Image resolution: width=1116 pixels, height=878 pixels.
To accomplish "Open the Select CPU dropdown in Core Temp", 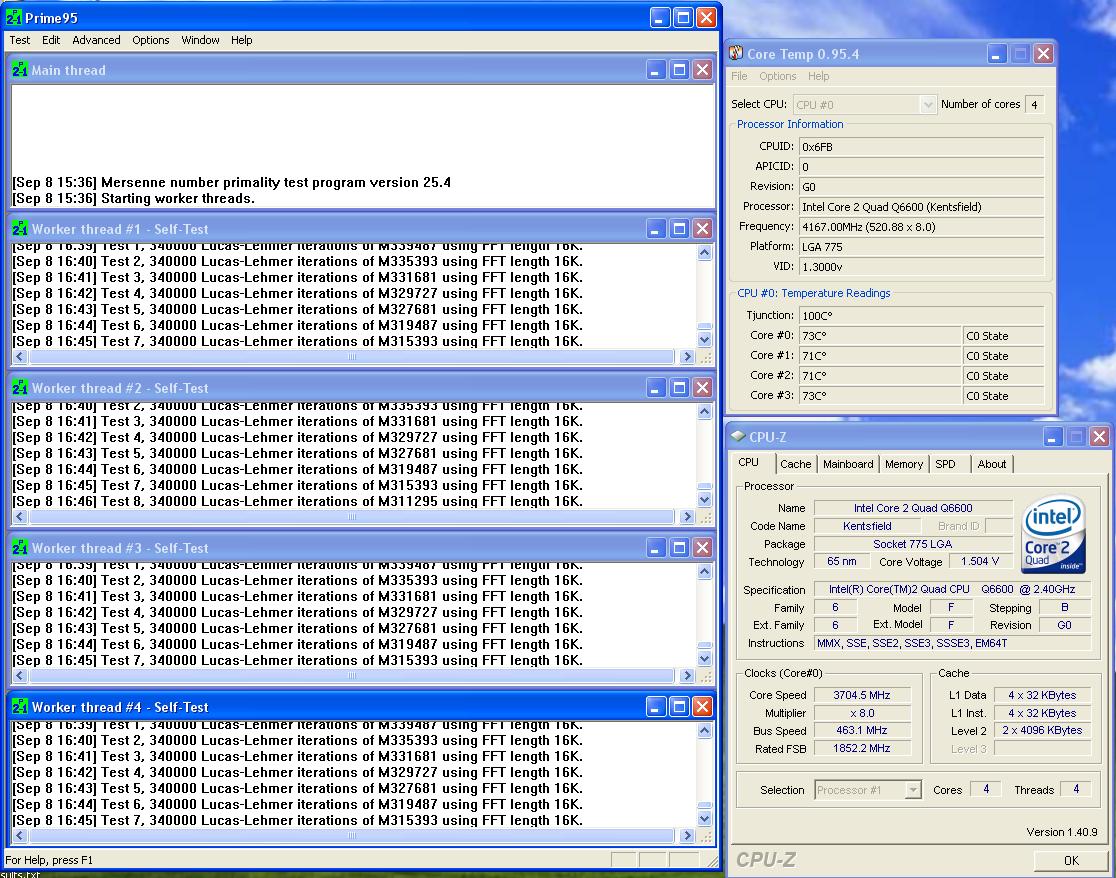I will pos(927,105).
